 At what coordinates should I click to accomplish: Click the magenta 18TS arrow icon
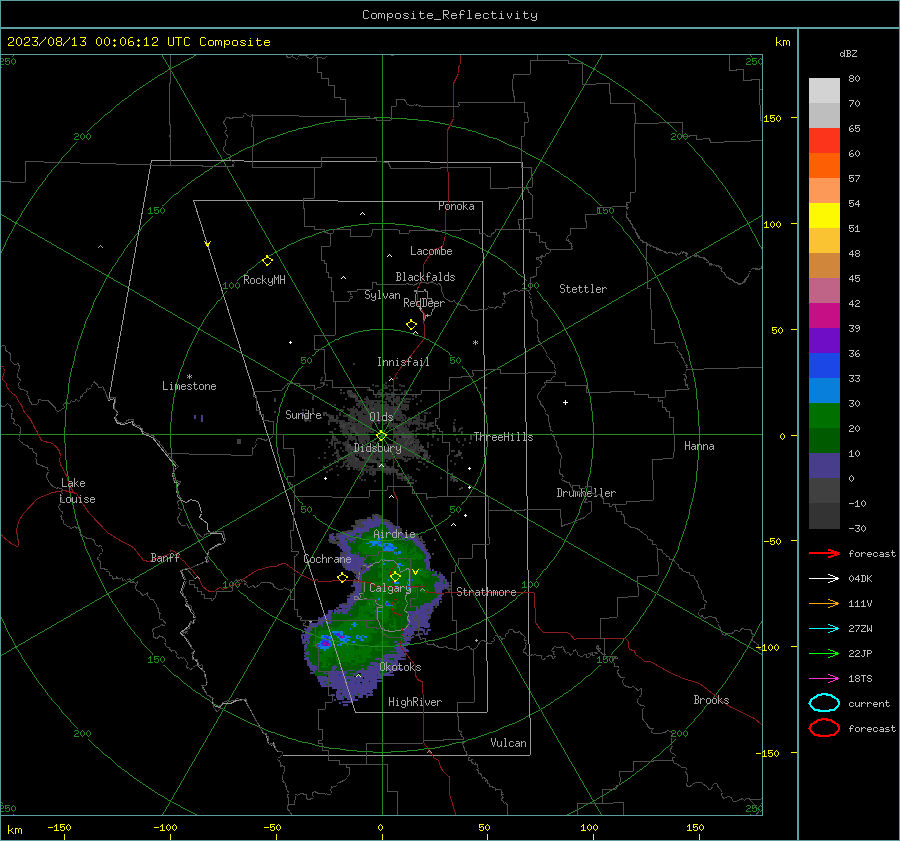pyautogui.click(x=824, y=678)
